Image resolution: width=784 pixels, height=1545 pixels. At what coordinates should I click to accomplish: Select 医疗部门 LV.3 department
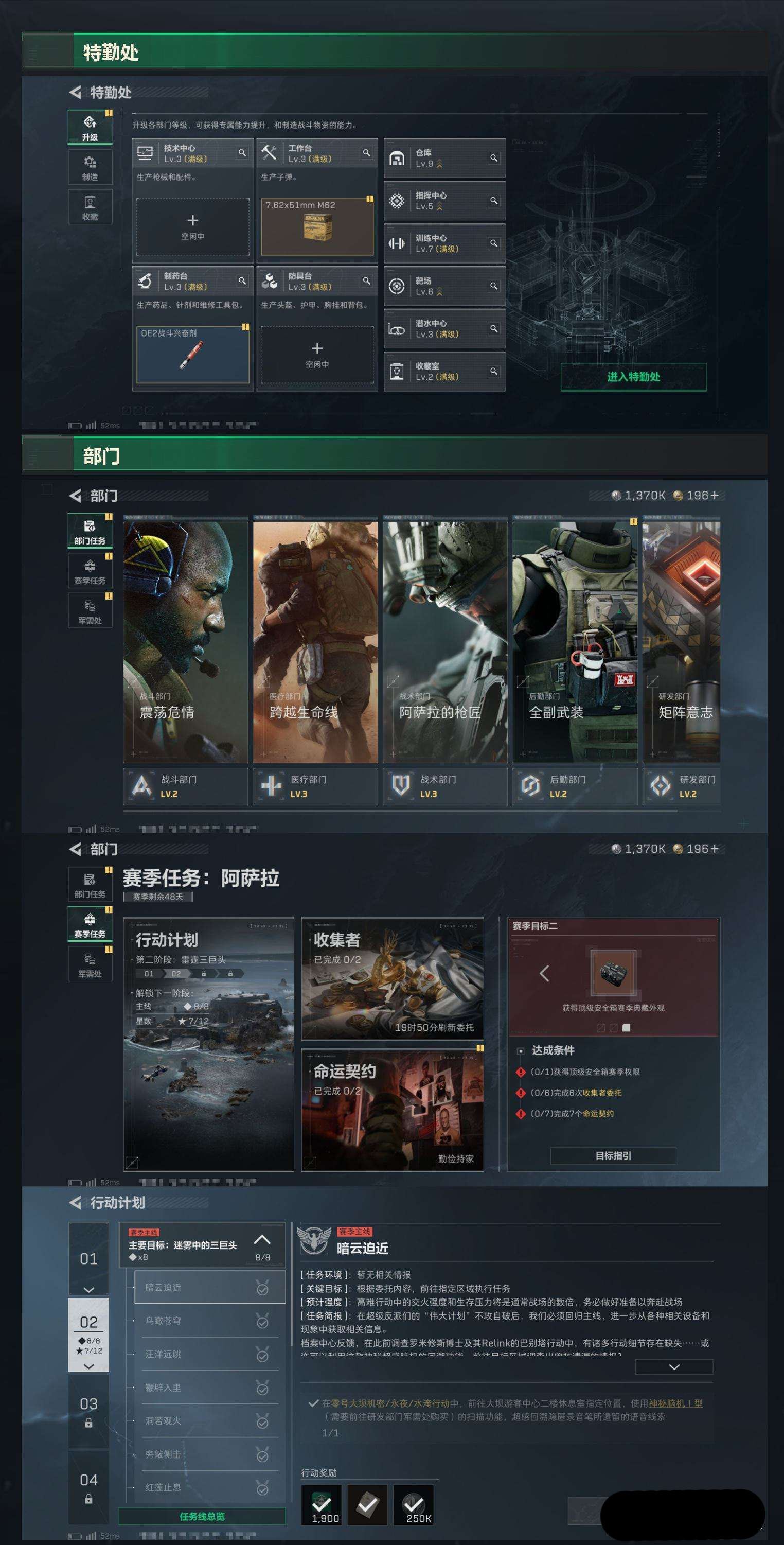[315, 786]
